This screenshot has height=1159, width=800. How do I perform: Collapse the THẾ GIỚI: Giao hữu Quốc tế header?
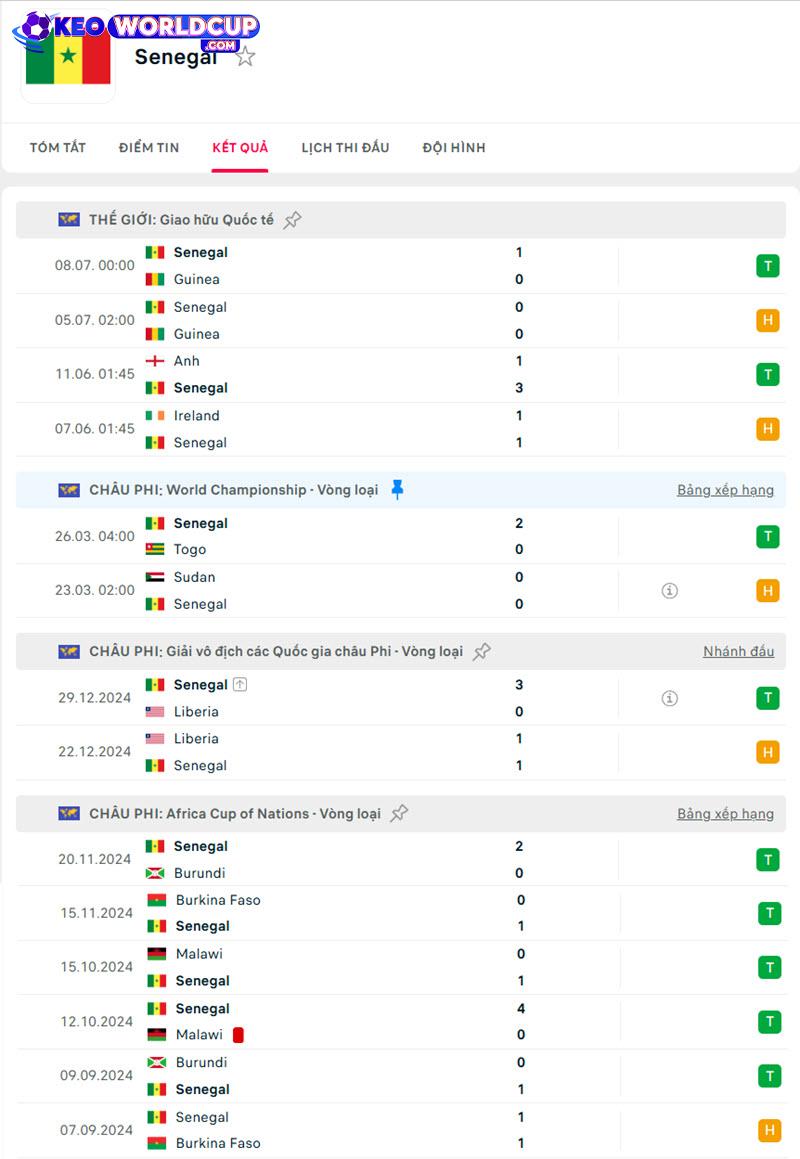coord(401,220)
